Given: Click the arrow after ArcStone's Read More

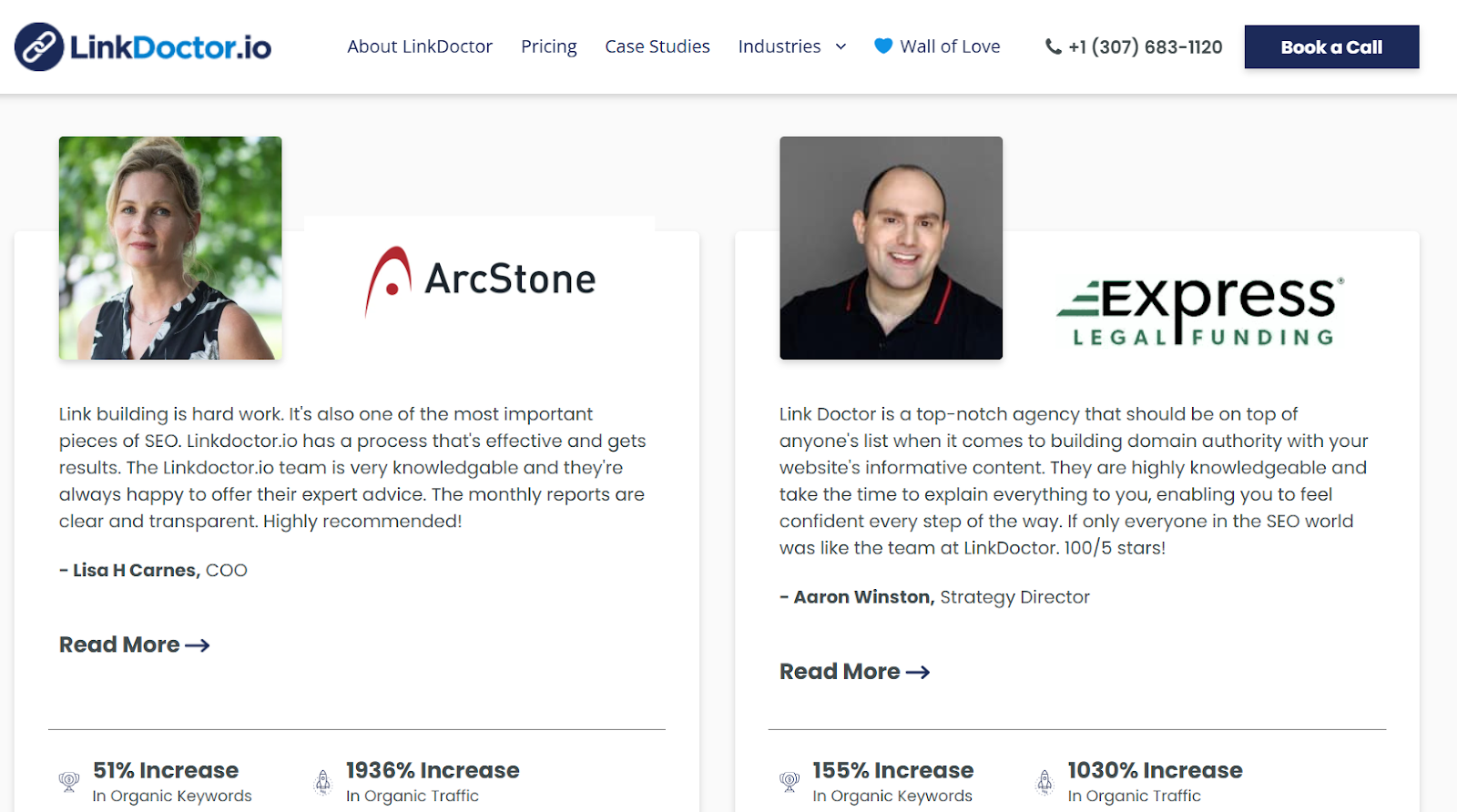Looking at the screenshot, I should click(198, 645).
